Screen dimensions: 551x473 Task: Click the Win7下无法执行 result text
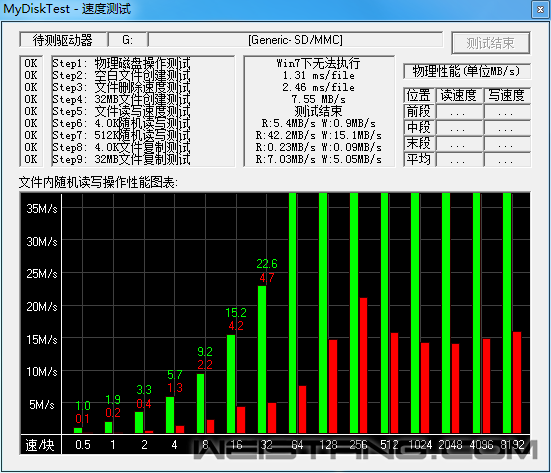(x=318, y=63)
